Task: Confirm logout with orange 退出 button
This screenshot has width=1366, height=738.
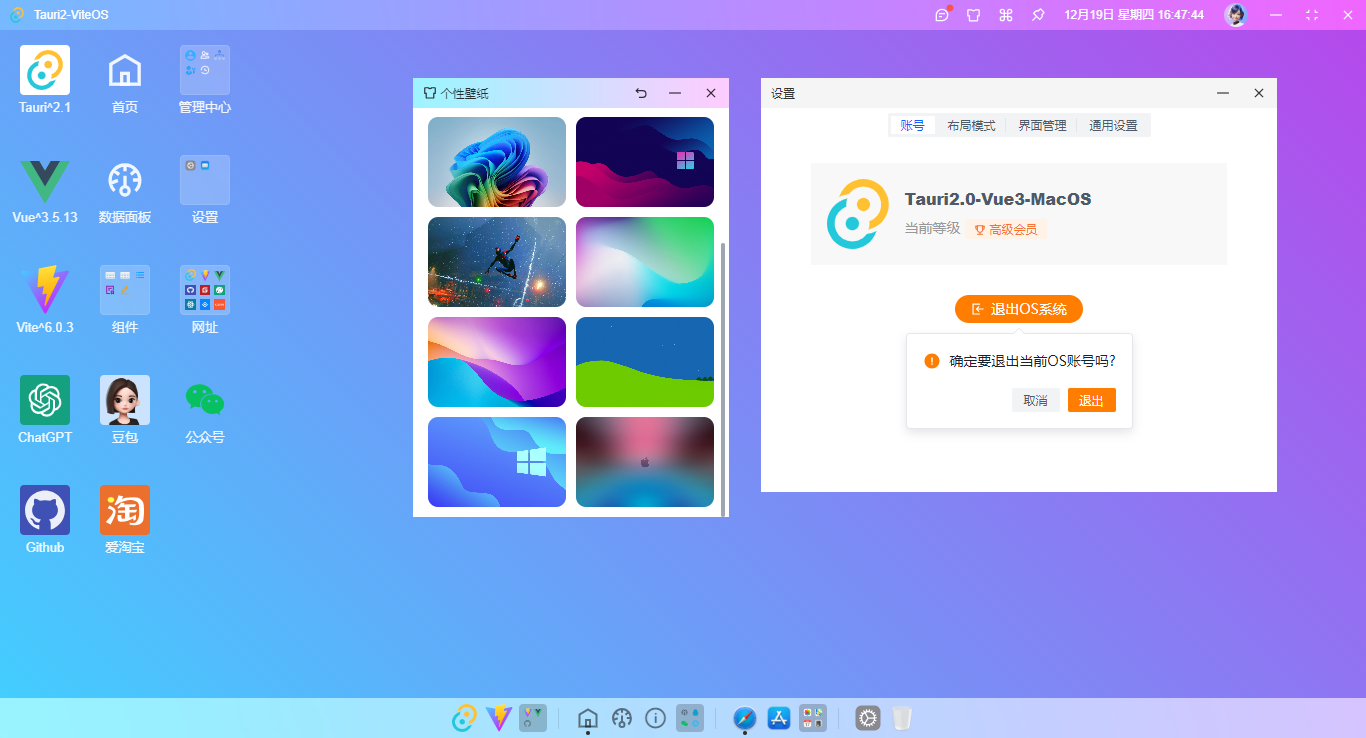Action: (x=1091, y=401)
